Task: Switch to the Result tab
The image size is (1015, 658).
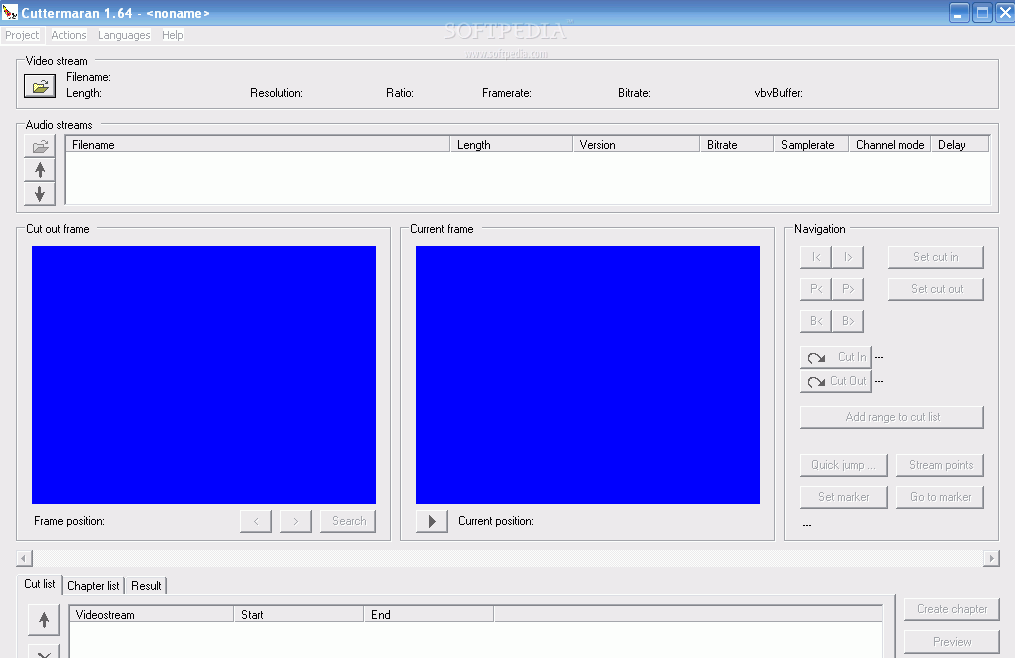Action: point(146,586)
